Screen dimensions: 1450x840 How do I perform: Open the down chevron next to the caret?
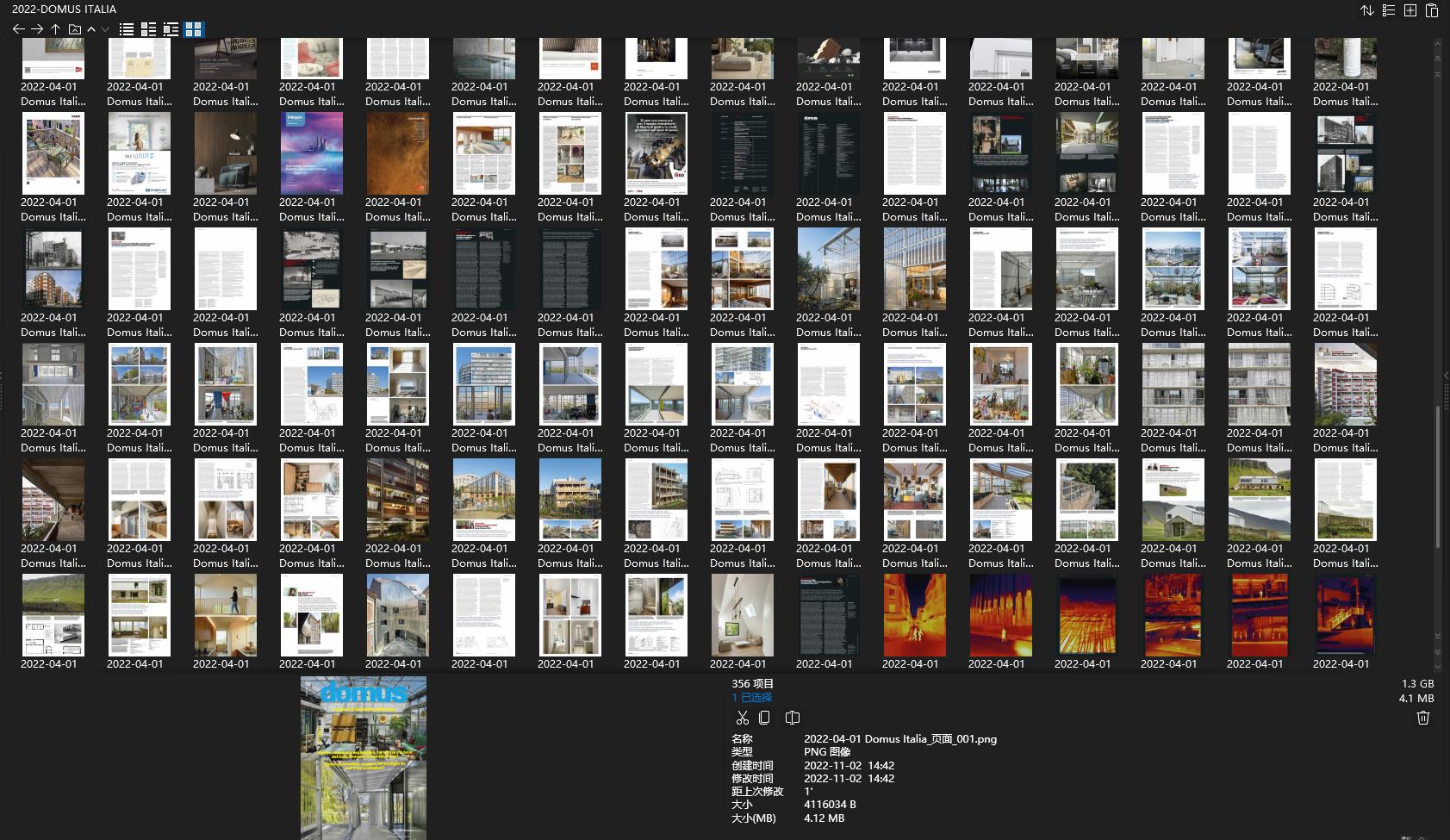104,28
